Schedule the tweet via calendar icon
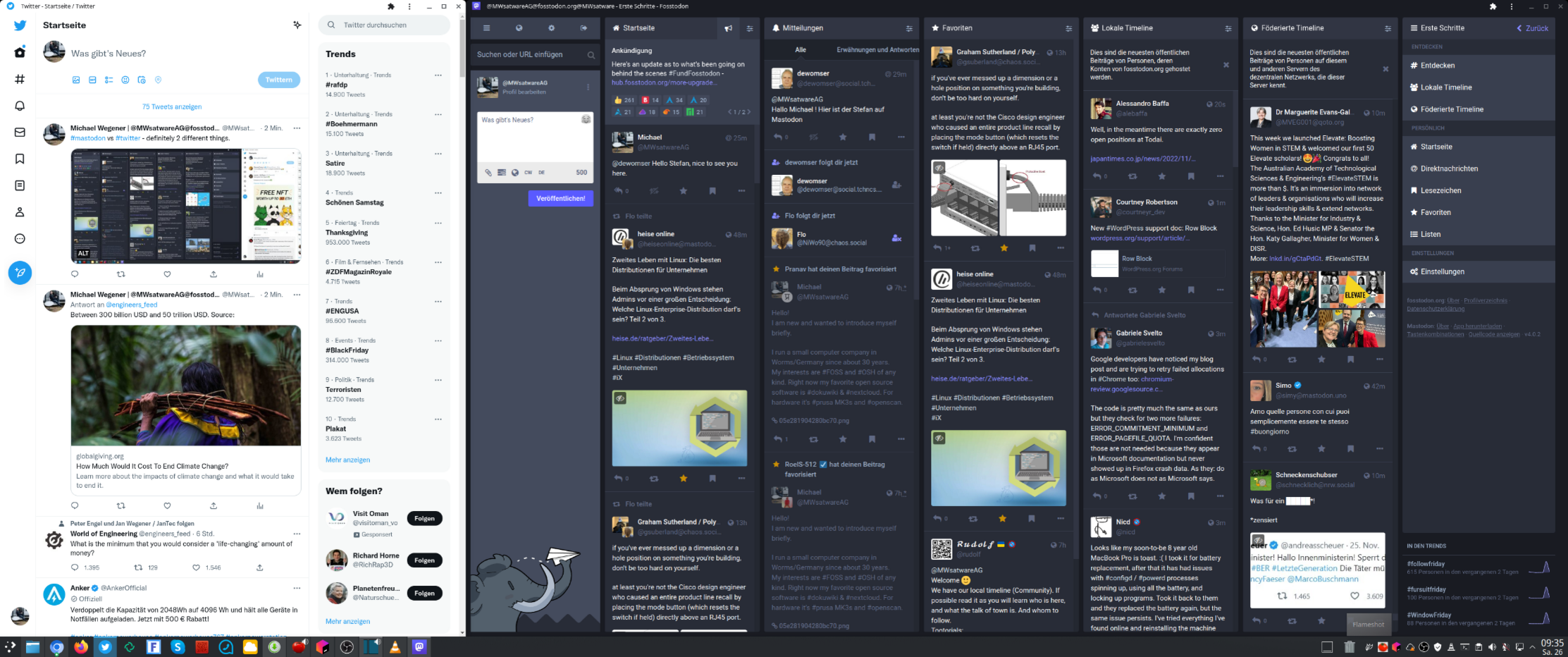This screenshot has height=657, width=1568. pos(142,80)
